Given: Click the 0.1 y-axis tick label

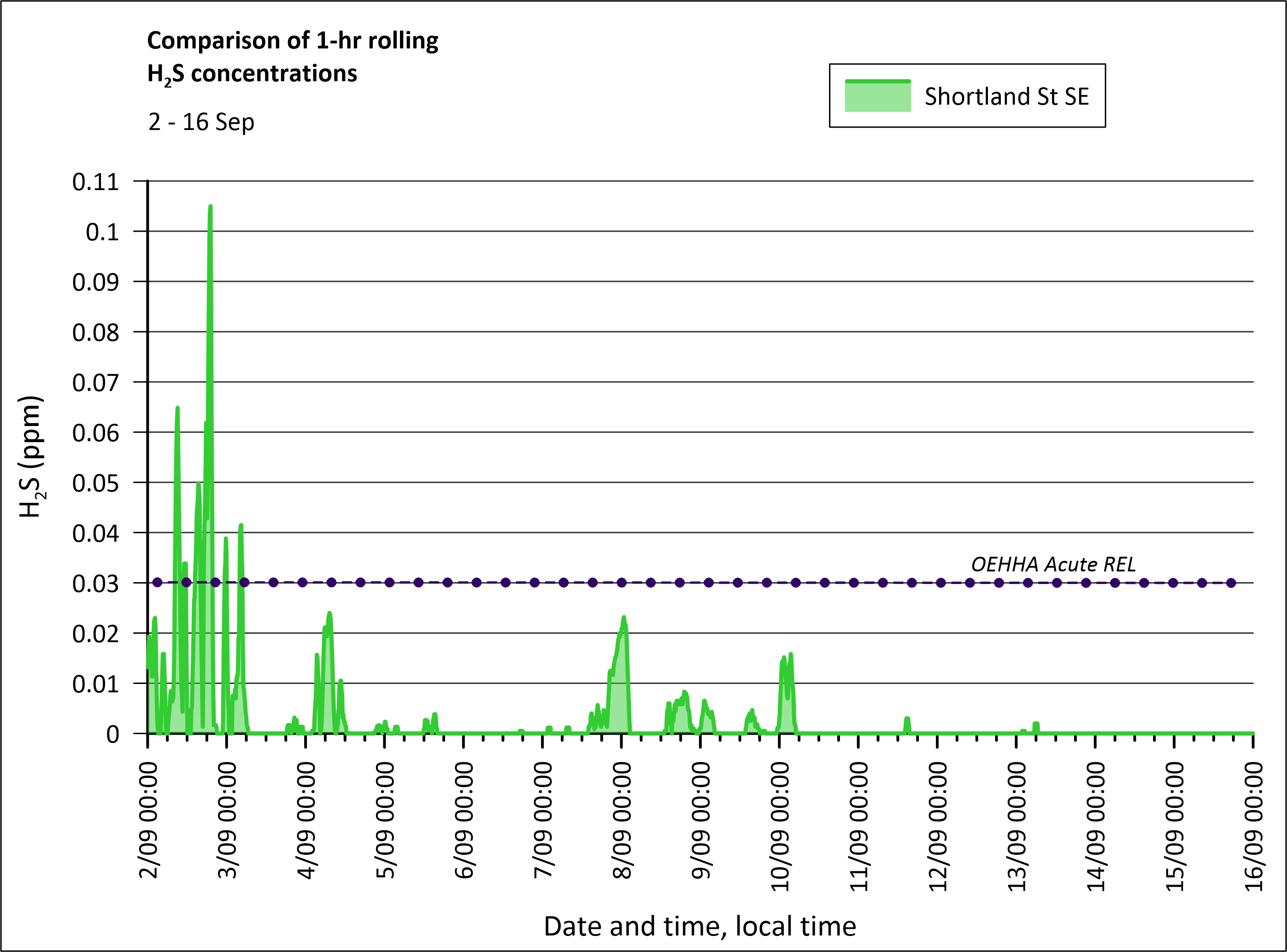Looking at the screenshot, I should coord(102,232).
